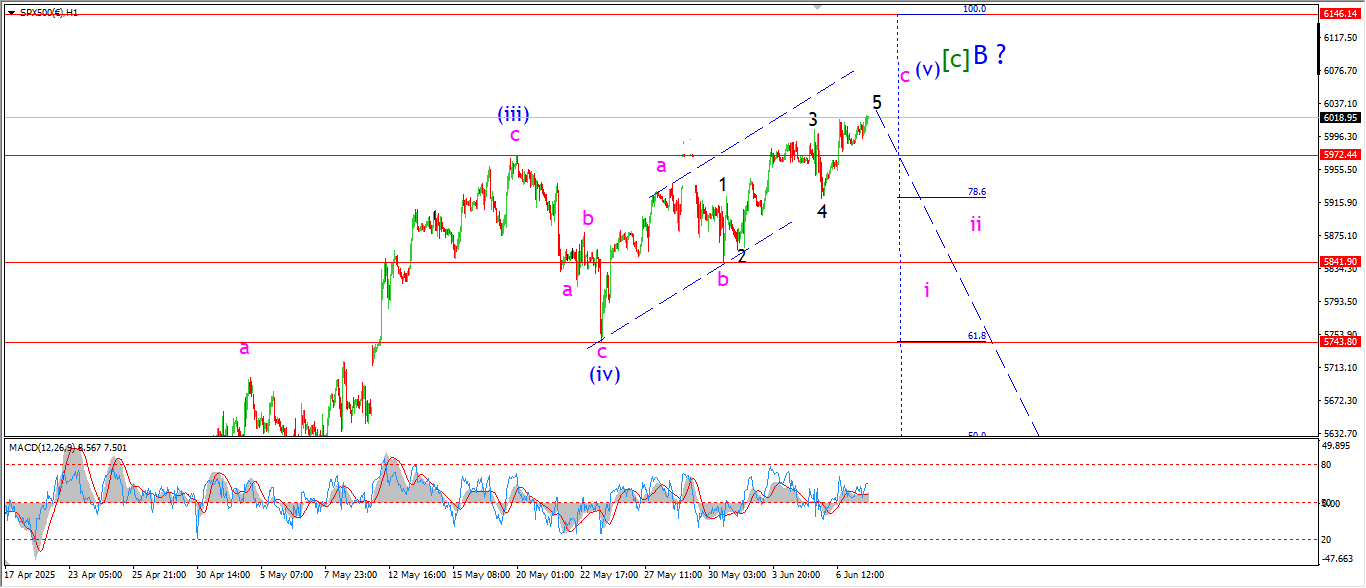
Task: Click the blue (iii) wave label
Action: (513, 114)
